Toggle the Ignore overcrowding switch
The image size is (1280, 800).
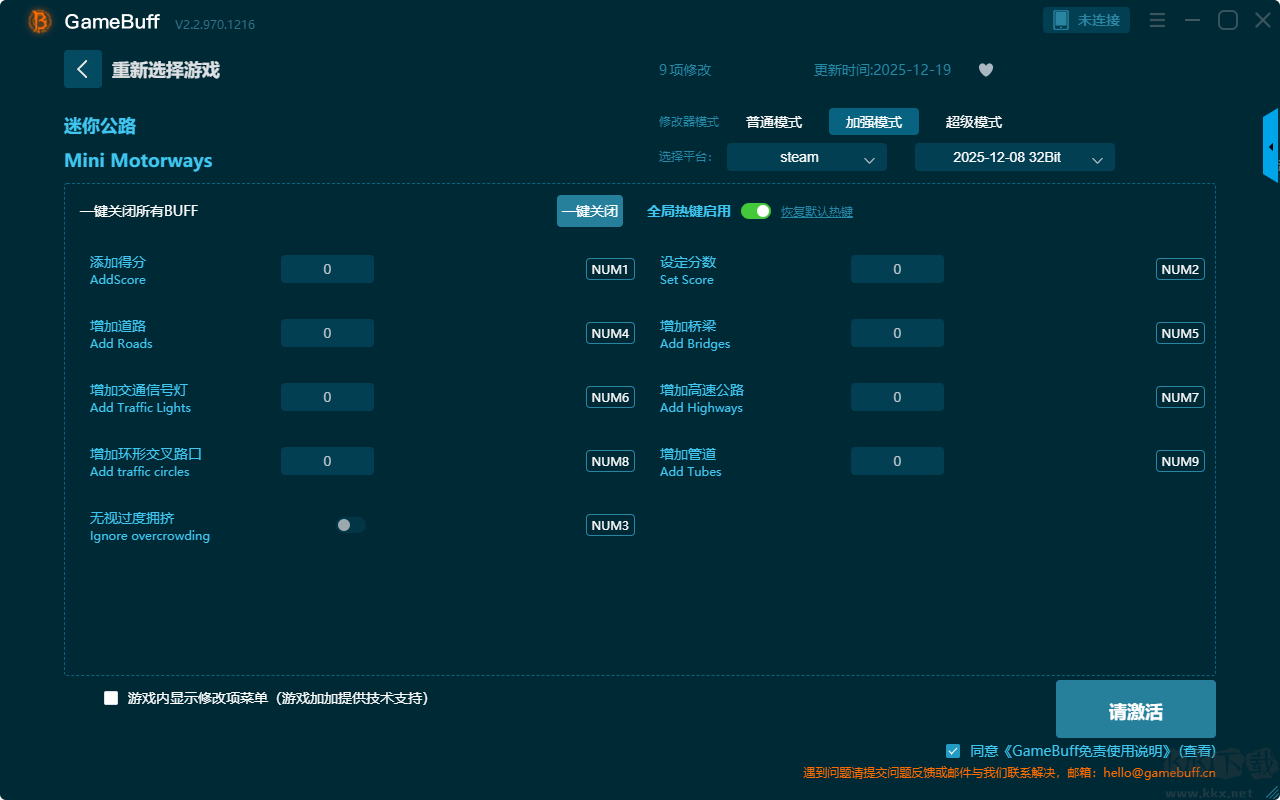pos(351,525)
